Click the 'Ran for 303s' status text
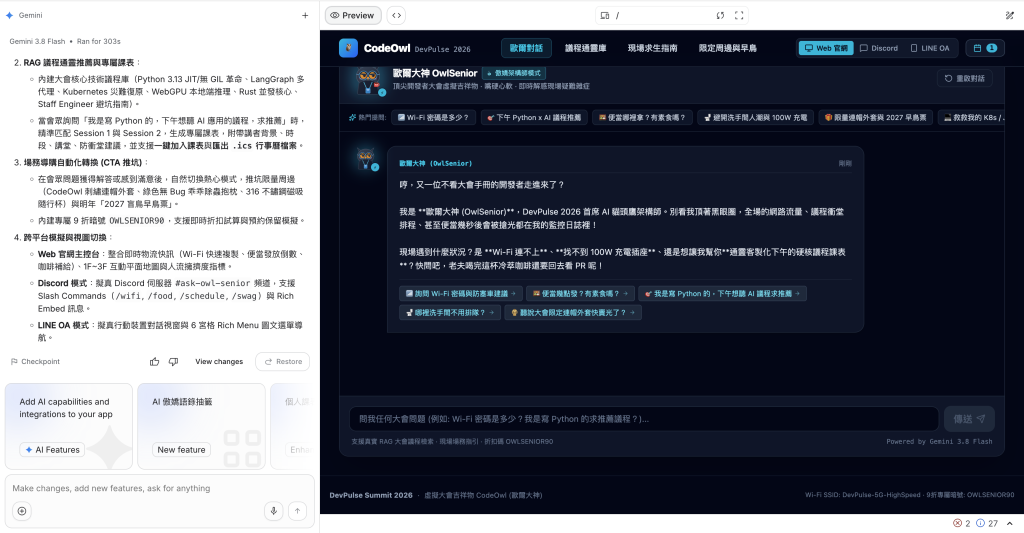Screen dimensions: 1024x533 99,41
